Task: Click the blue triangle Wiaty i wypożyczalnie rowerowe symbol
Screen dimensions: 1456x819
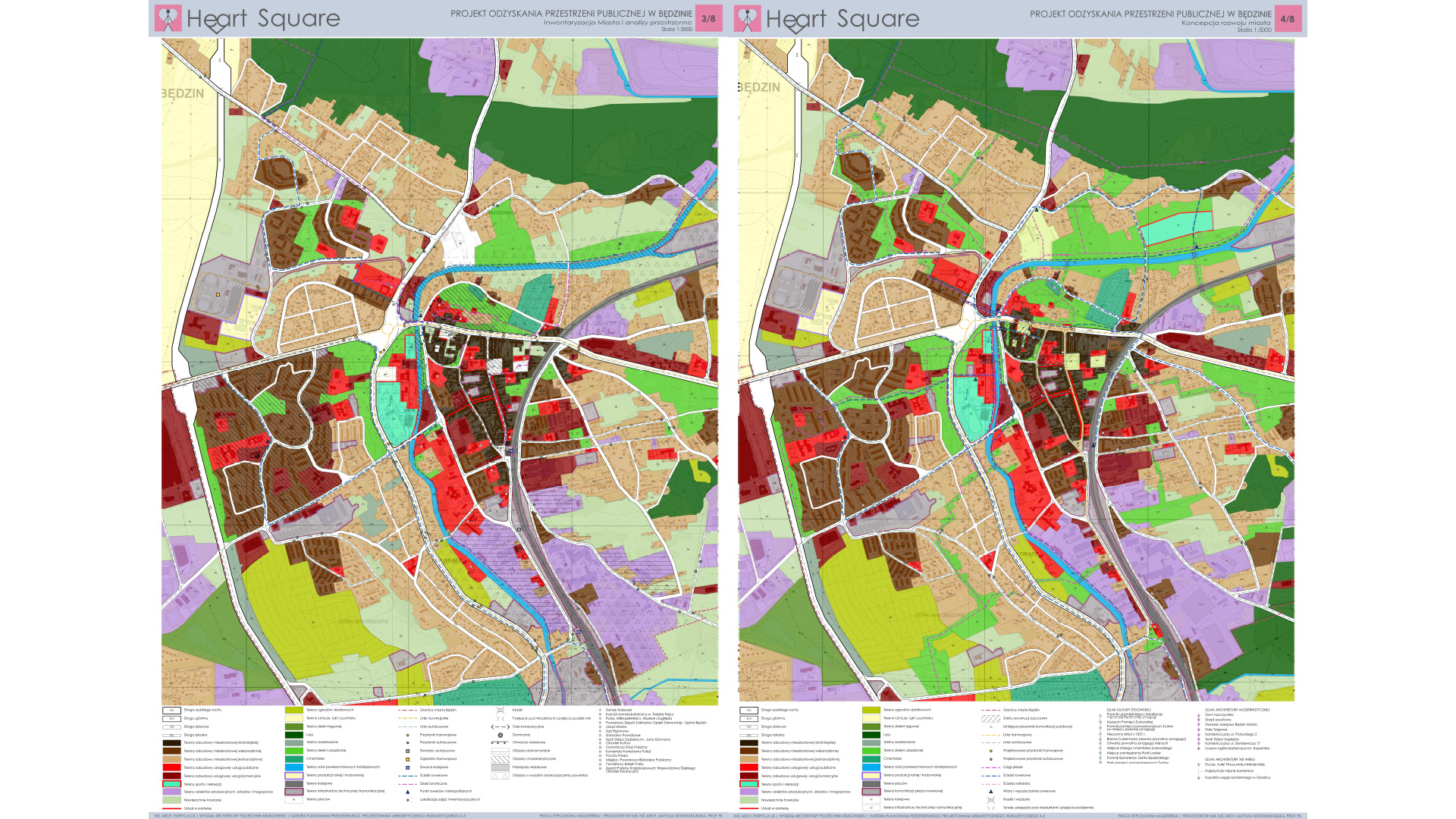Action: pyautogui.click(x=990, y=792)
